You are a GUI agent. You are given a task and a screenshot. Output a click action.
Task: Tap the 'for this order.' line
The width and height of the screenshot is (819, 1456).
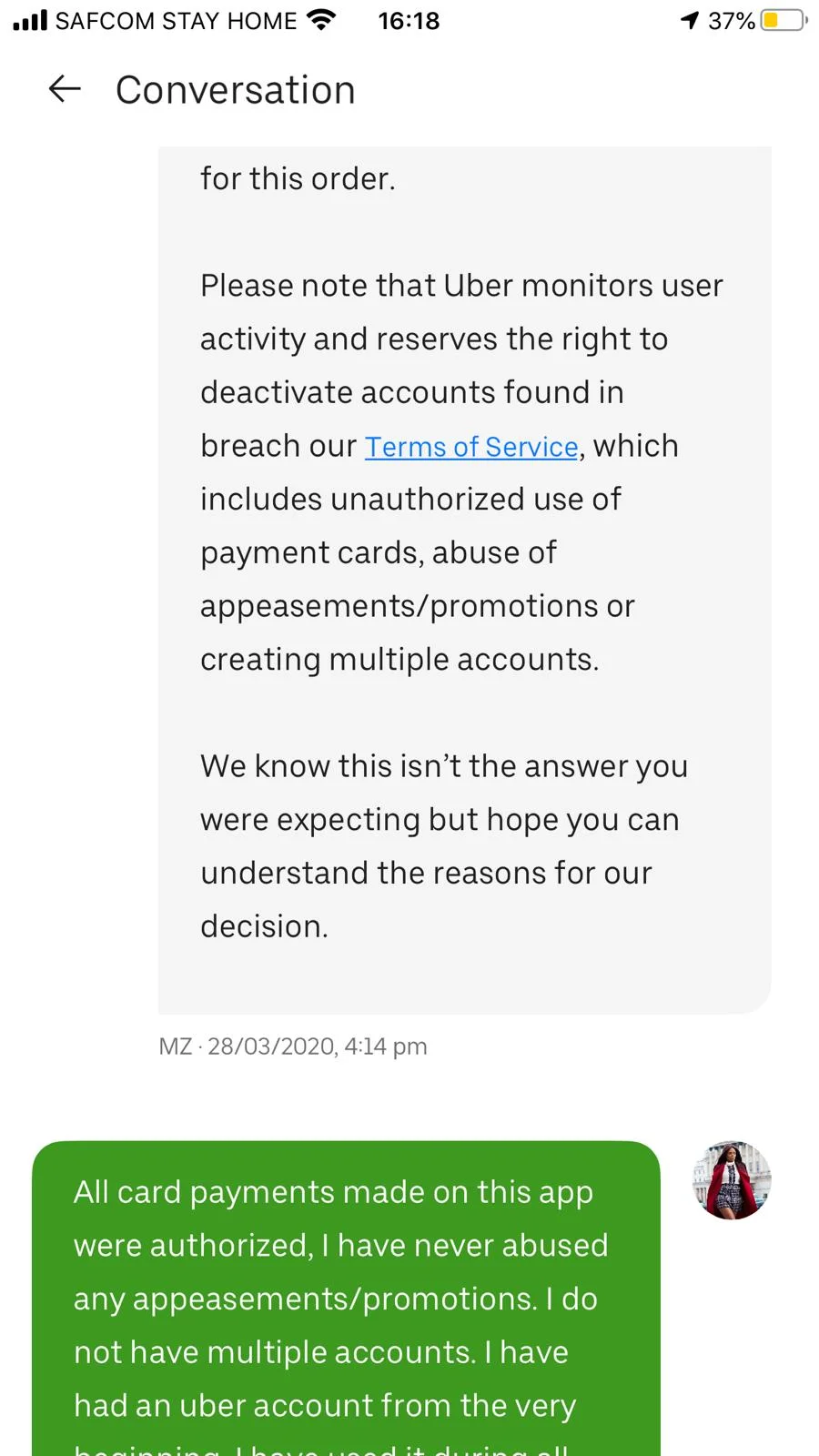298,179
